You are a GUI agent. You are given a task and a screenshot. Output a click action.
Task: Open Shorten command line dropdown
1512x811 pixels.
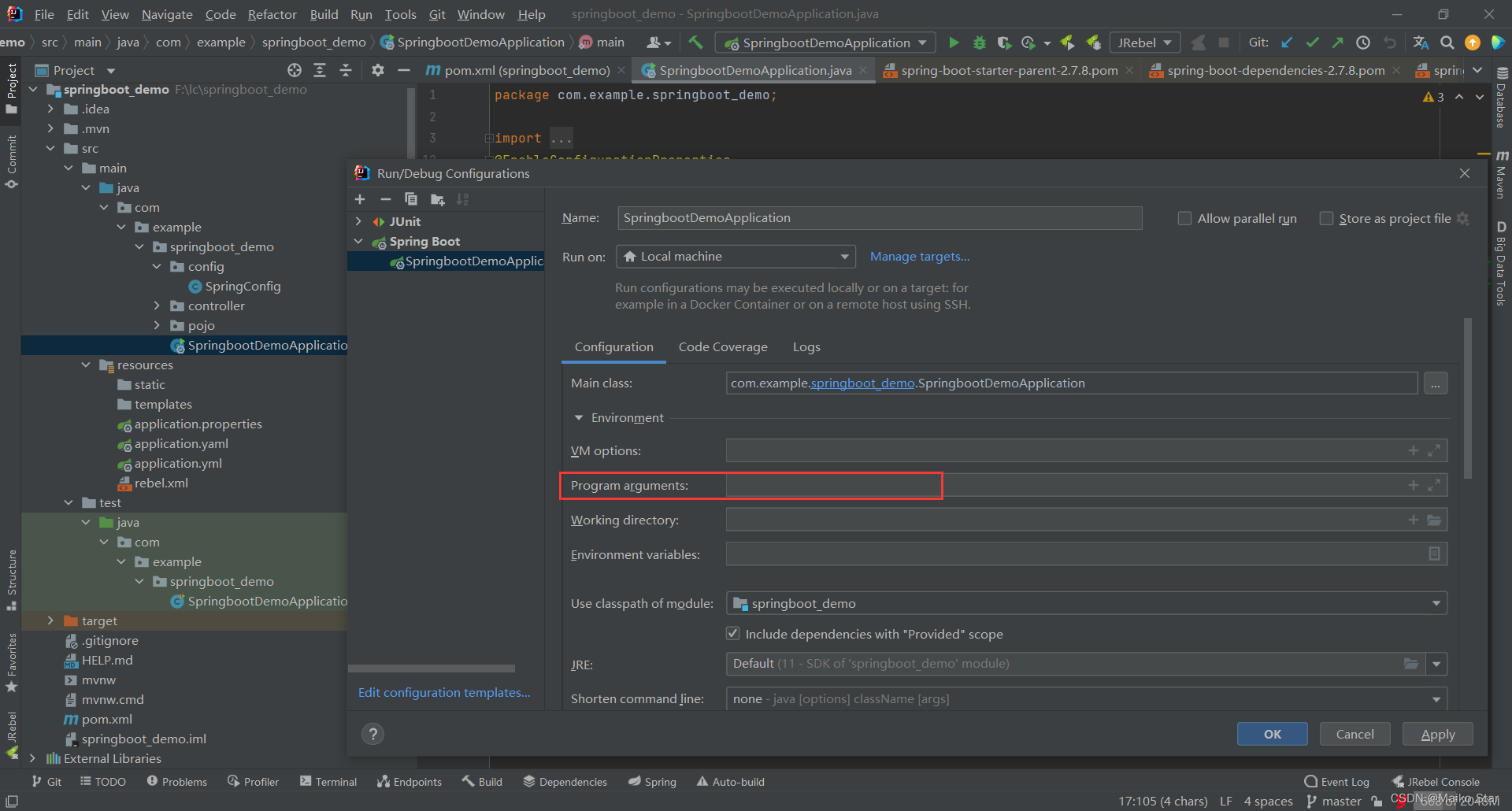coord(1087,698)
